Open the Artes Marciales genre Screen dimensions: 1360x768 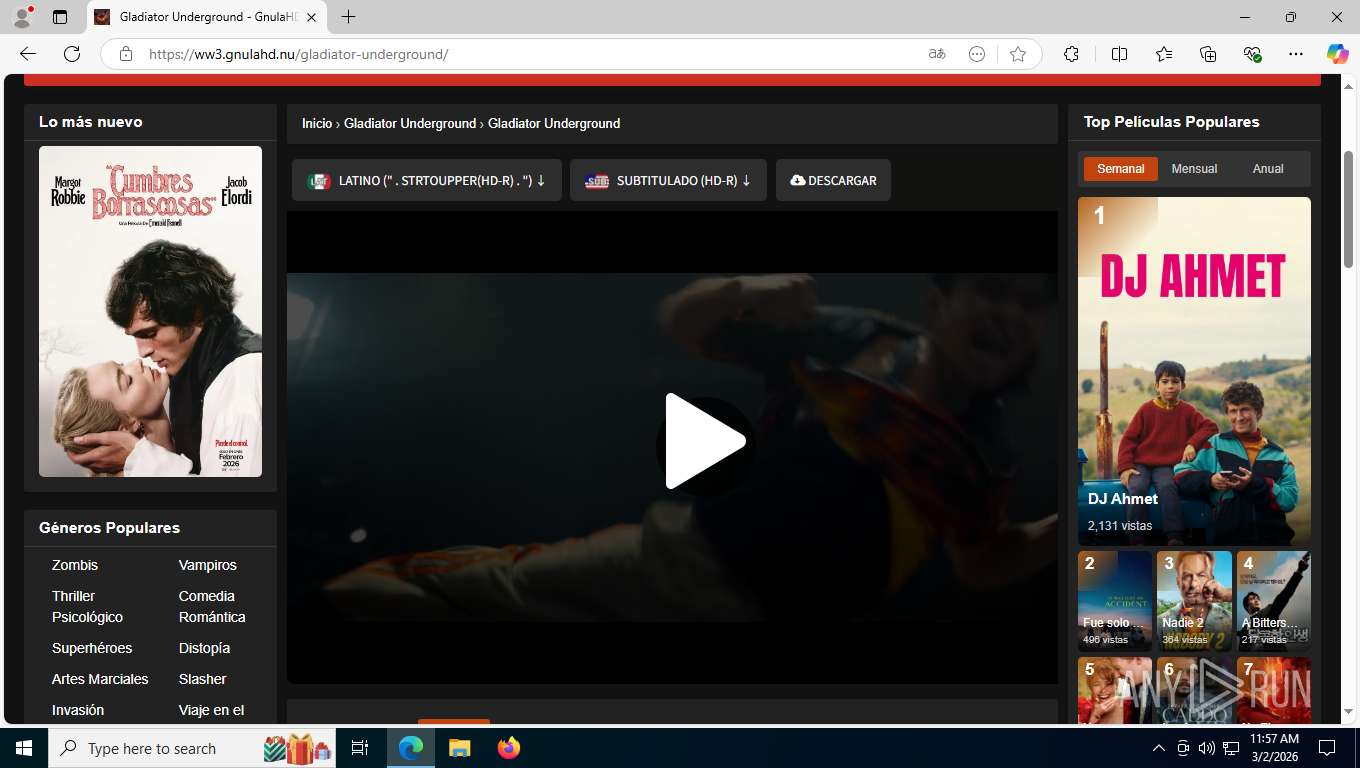pos(100,679)
